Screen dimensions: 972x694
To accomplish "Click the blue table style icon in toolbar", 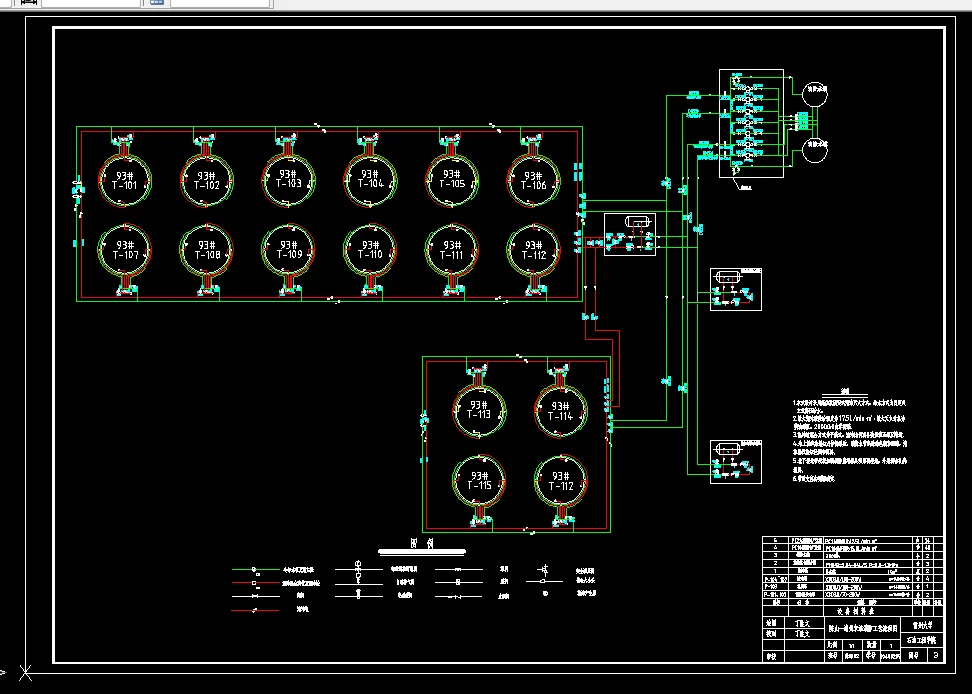I will 157,2.
